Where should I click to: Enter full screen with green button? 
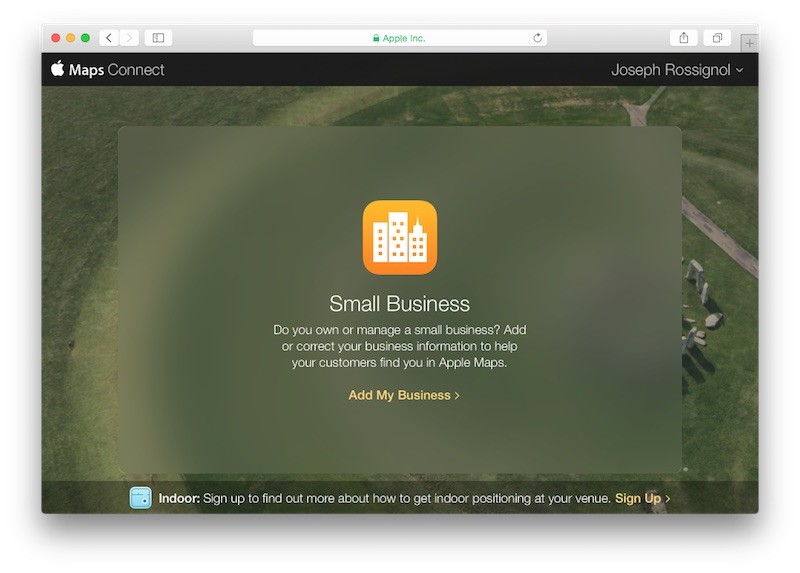point(85,38)
